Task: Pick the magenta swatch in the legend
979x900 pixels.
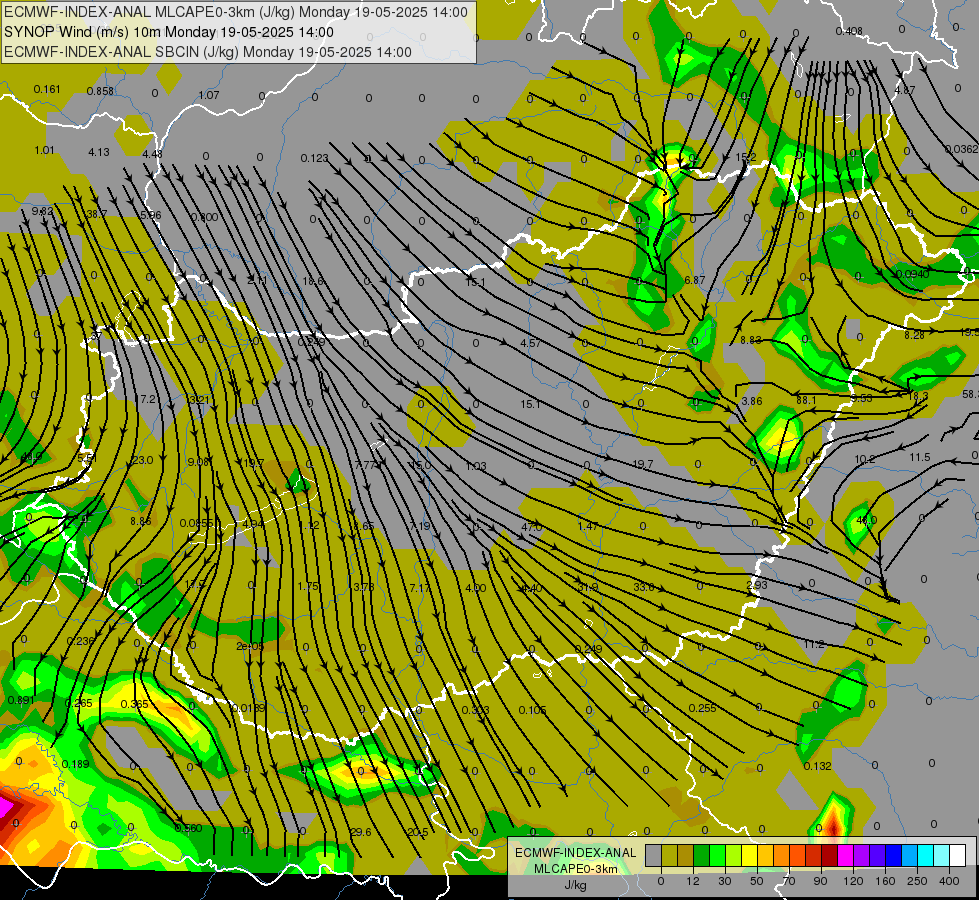Action: 846,856
